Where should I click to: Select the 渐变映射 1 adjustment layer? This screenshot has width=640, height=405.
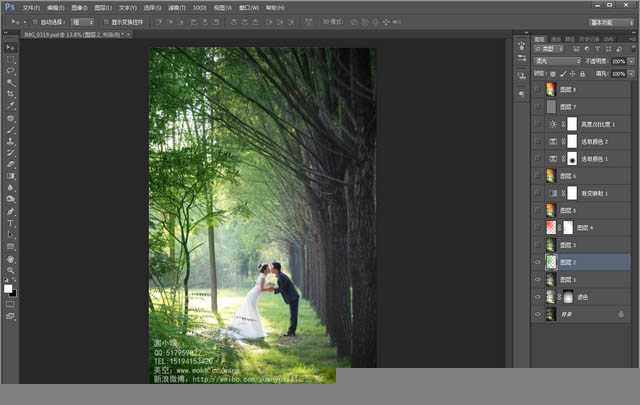click(581, 193)
